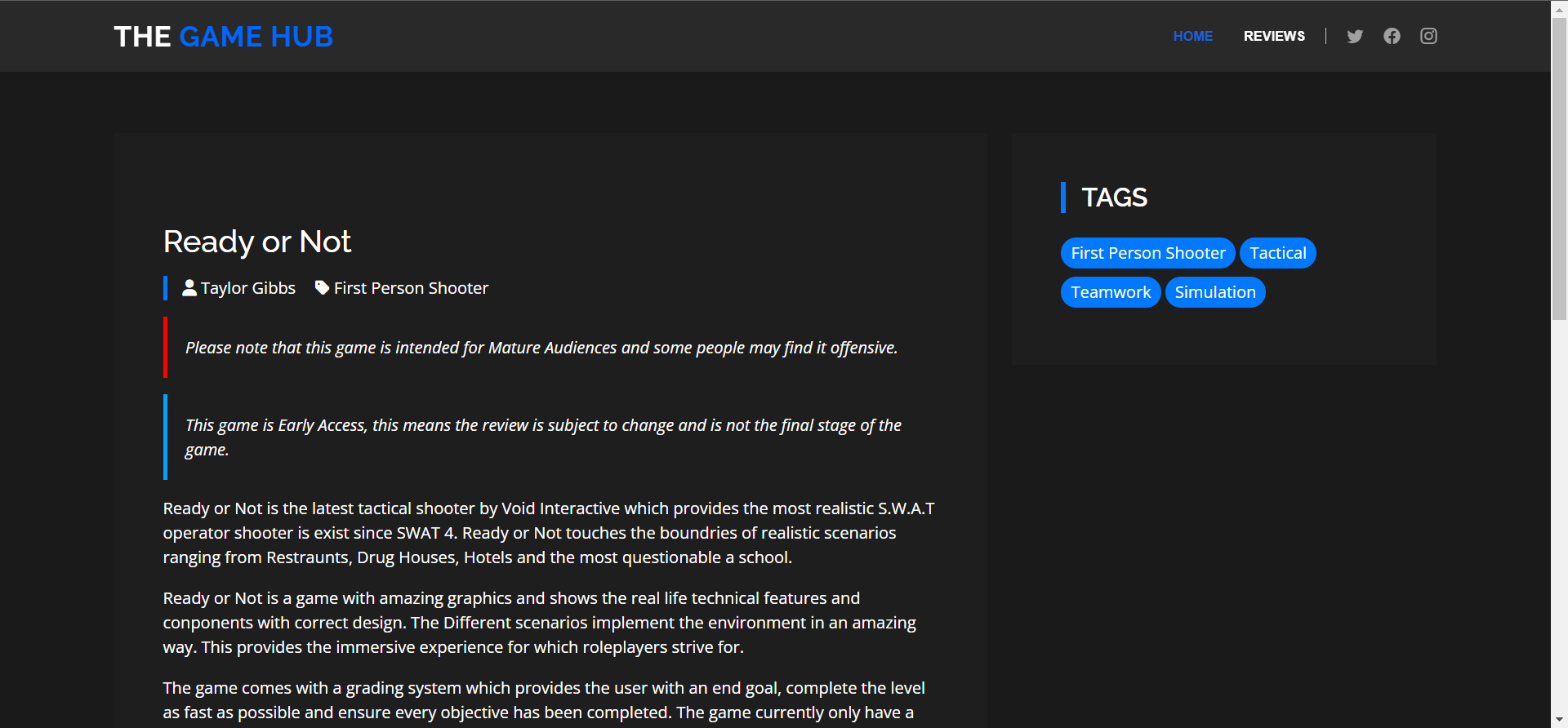1568x728 pixels.
Task: Go to the HOME navigation item
Action: [x=1192, y=36]
